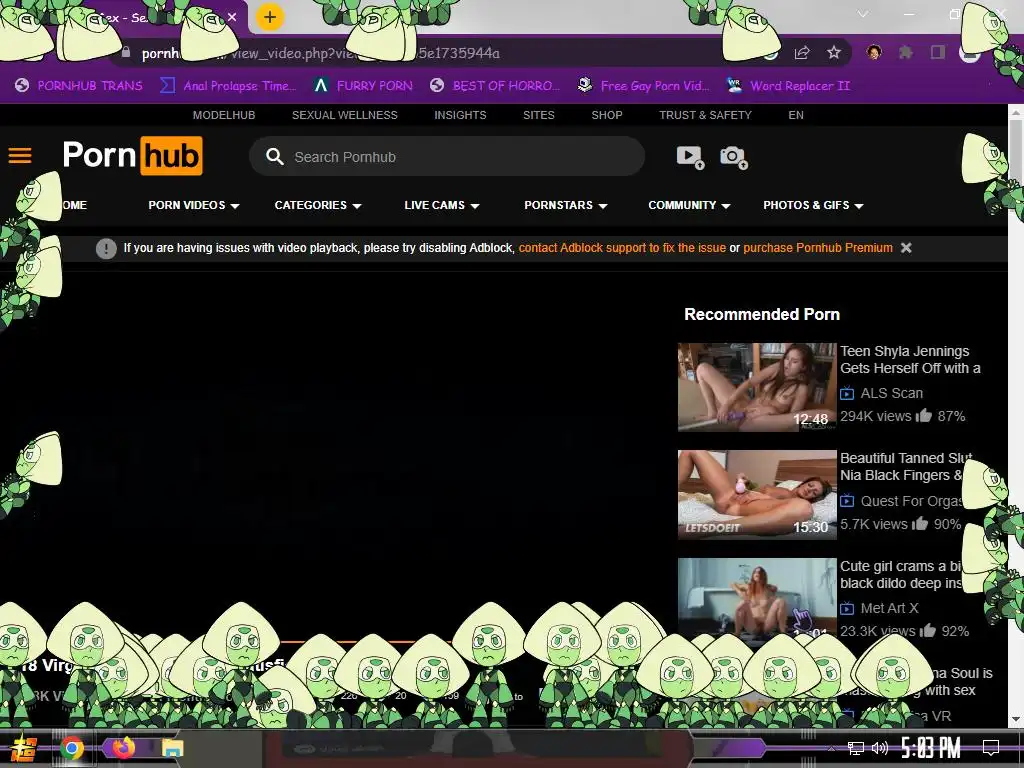This screenshot has width=1024, height=768.
Task: Expand the PORN VIDEOS dropdown
Action: point(194,205)
